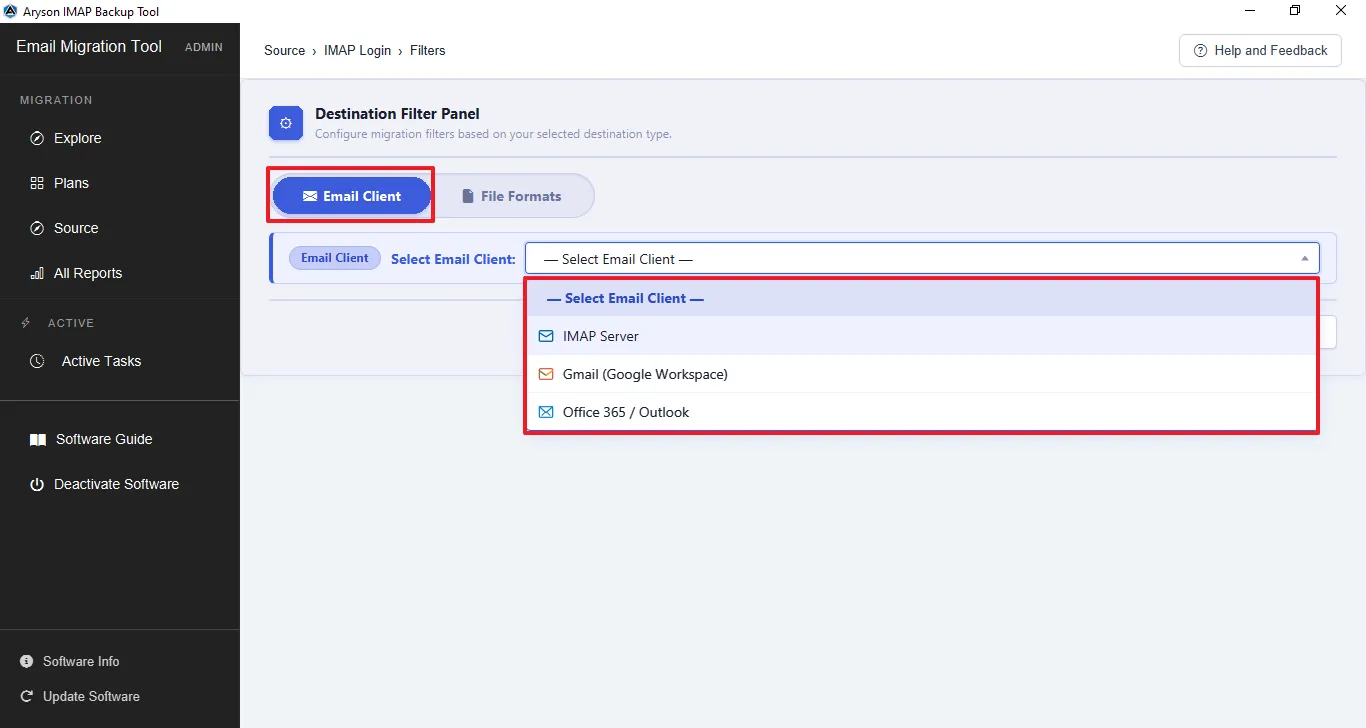Click the All Reports chart icon
Image resolution: width=1366 pixels, height=728 pixels.
[x=37, y=273]
